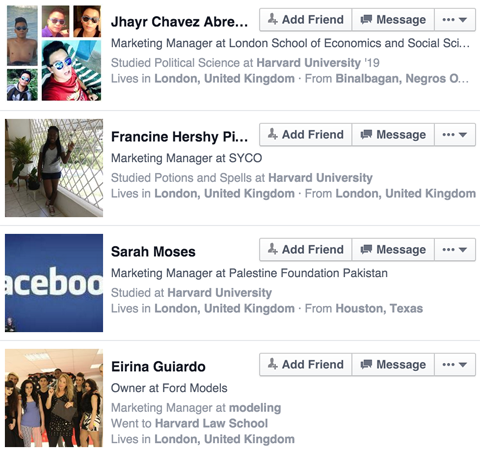480x453 pixels.
Task: Expand more options menu for Sarah Moses
Action: [455, 250]
